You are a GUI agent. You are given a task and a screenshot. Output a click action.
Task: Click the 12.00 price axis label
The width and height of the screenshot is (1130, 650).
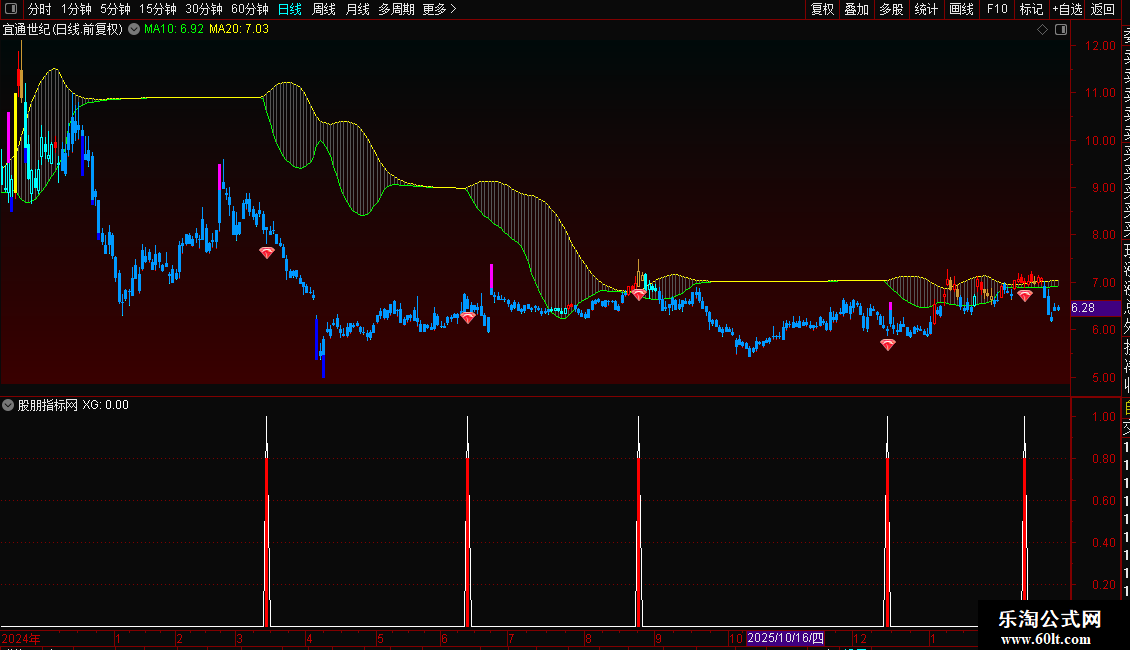click(x=1100, y=45)
